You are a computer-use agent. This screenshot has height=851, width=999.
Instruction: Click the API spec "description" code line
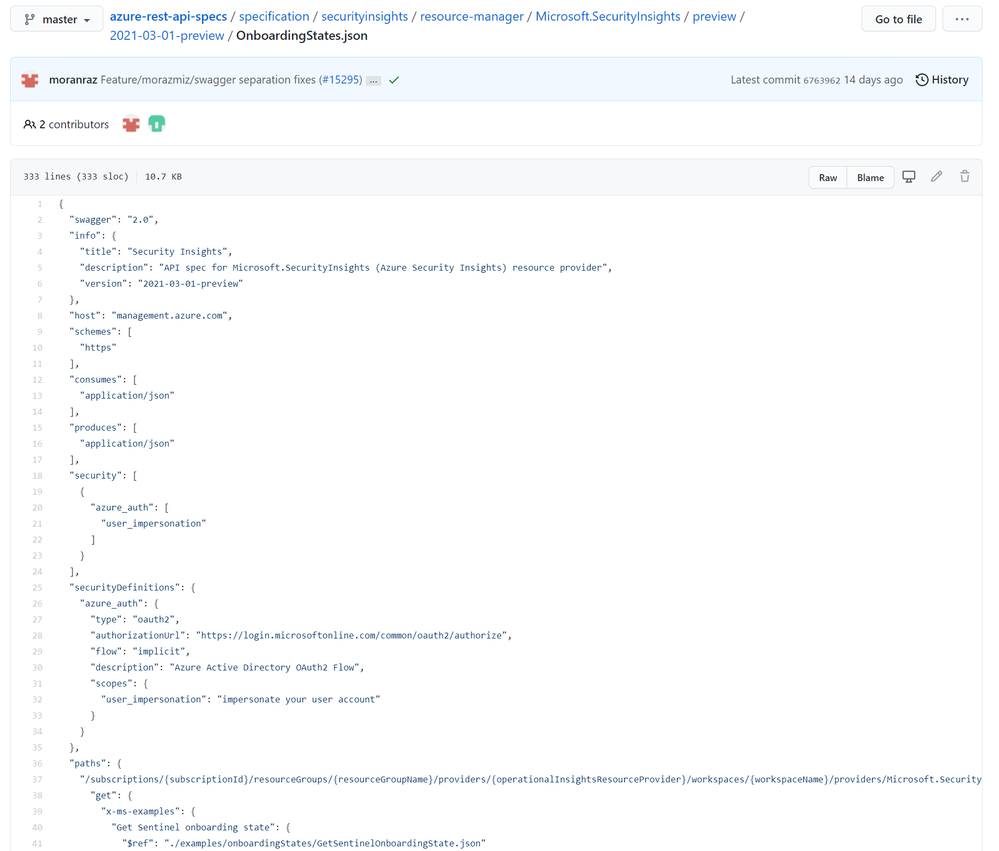(346, 268)
